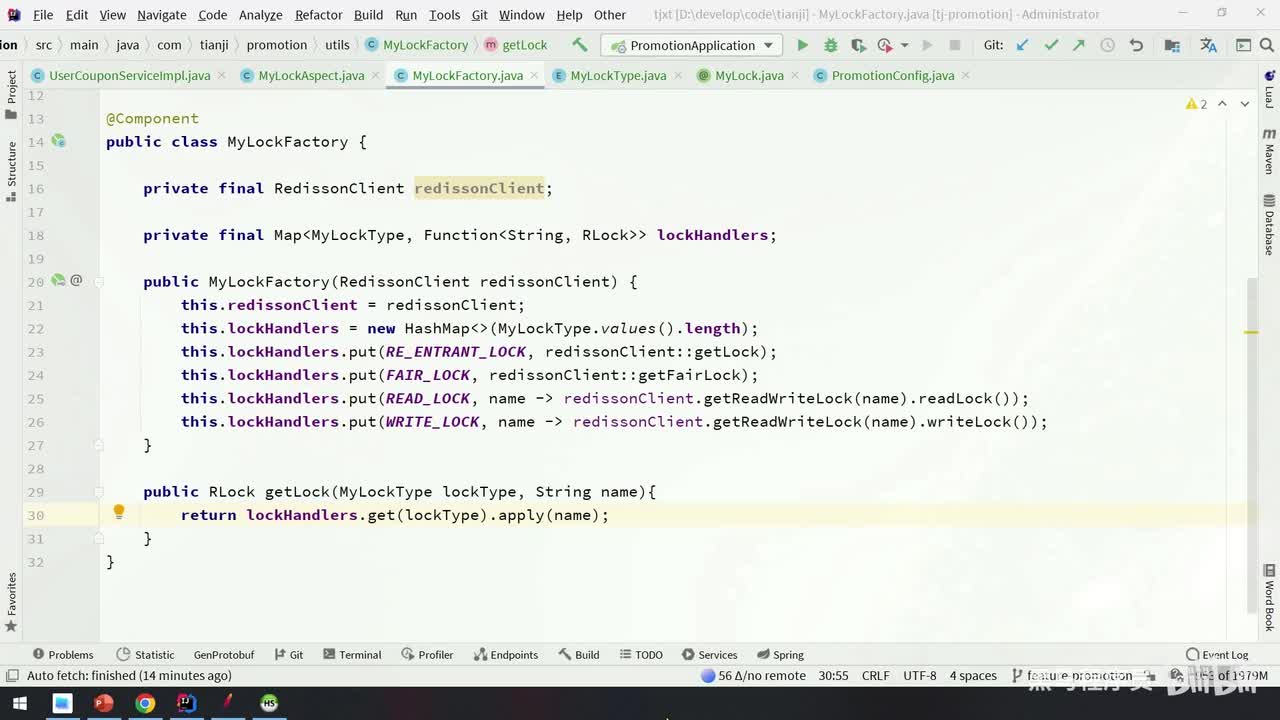Open the TODO tool window
This screenshot has height=720, width=1280.
tap(641, 655)
